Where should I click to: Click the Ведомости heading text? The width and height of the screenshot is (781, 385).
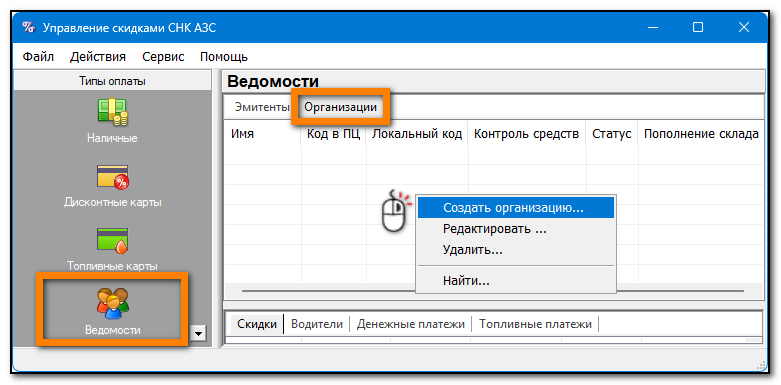[x=272, y=82]
